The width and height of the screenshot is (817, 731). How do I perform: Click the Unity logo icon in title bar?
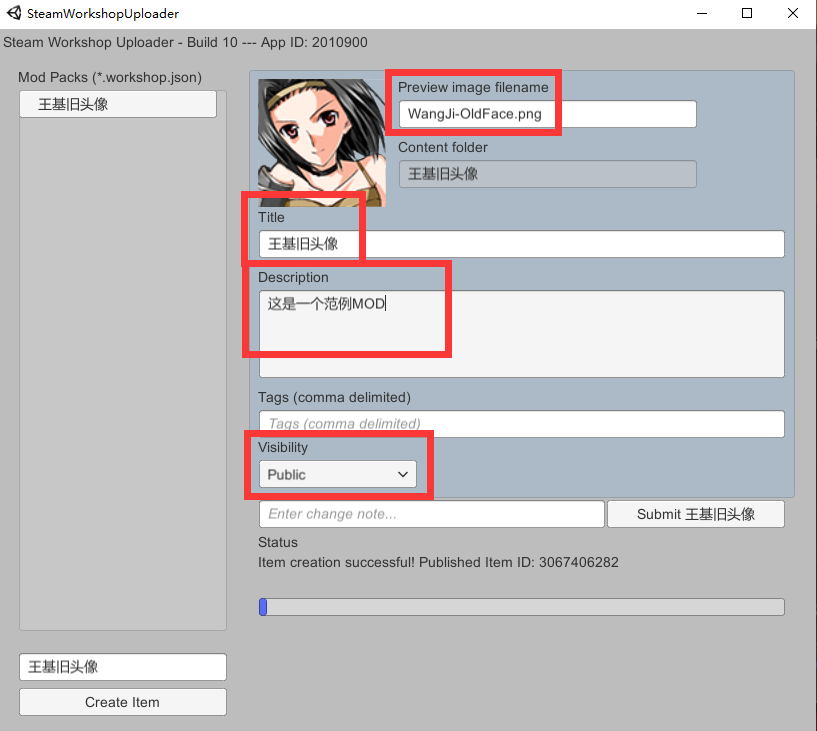click(14, 13)
